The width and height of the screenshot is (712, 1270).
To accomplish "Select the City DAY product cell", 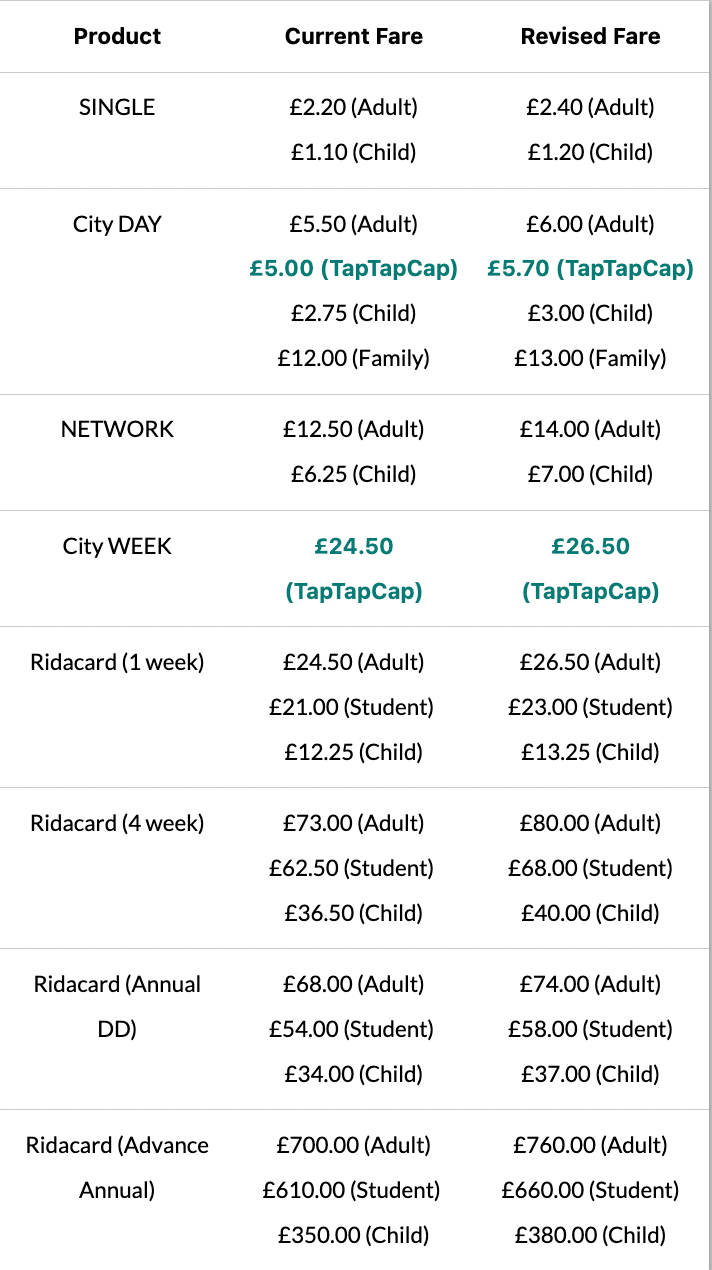I will [117, 224].
